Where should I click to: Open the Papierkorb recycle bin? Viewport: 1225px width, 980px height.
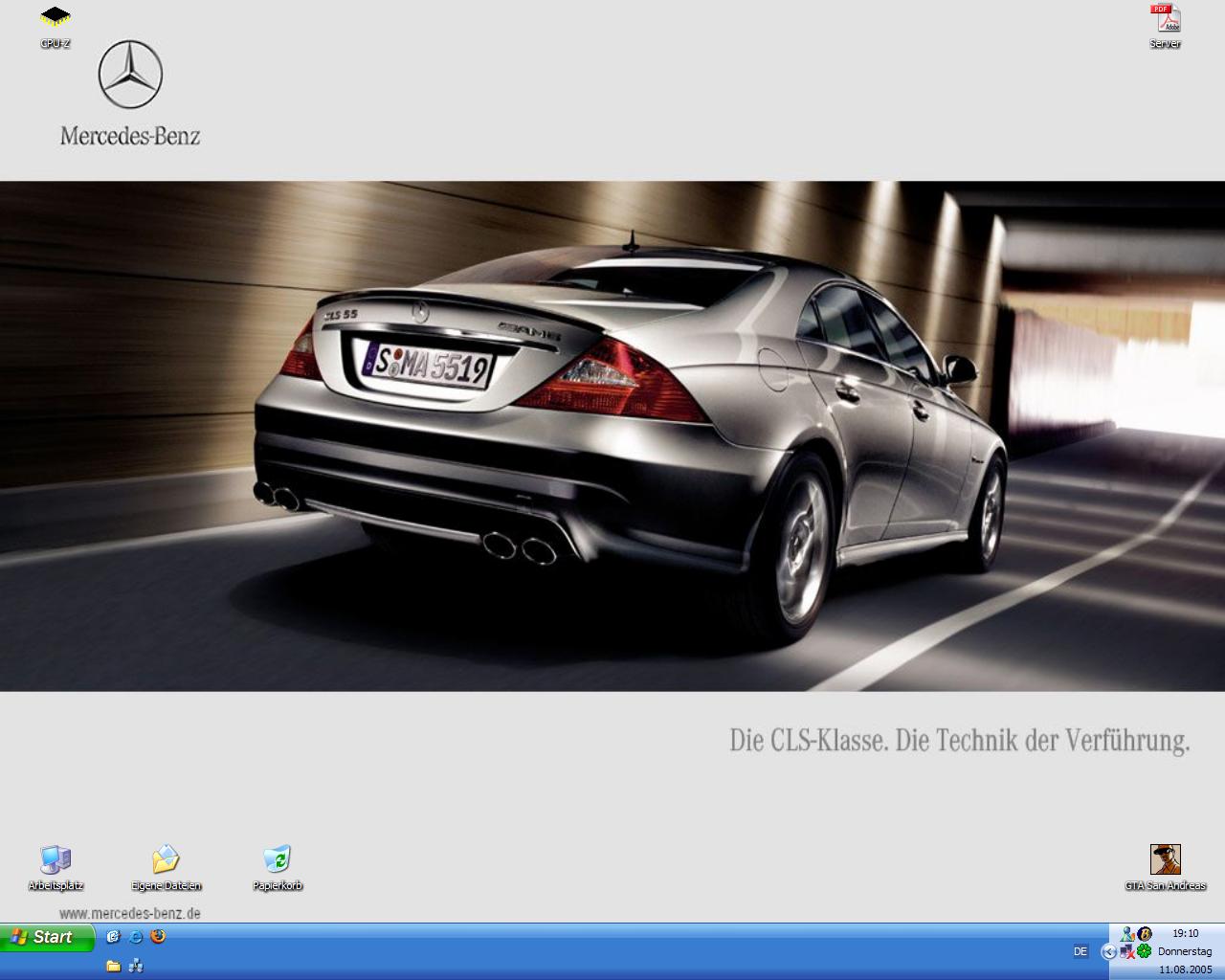point(278,869)
